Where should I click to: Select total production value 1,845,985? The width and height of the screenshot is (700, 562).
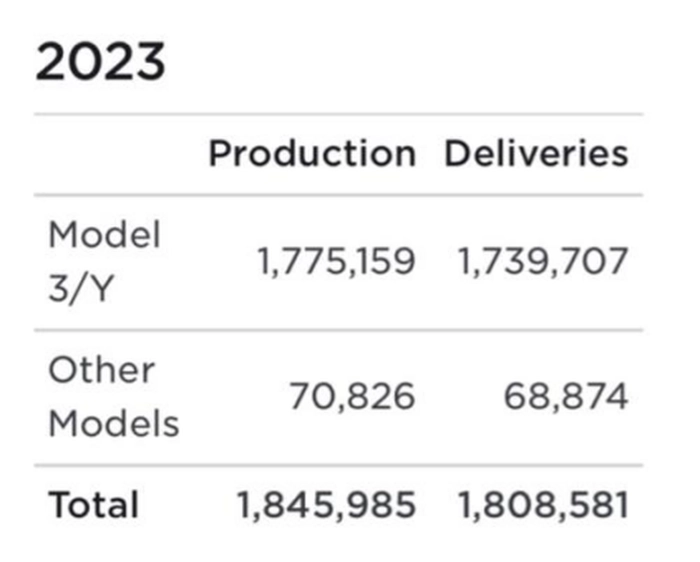(x=325, y=505)
